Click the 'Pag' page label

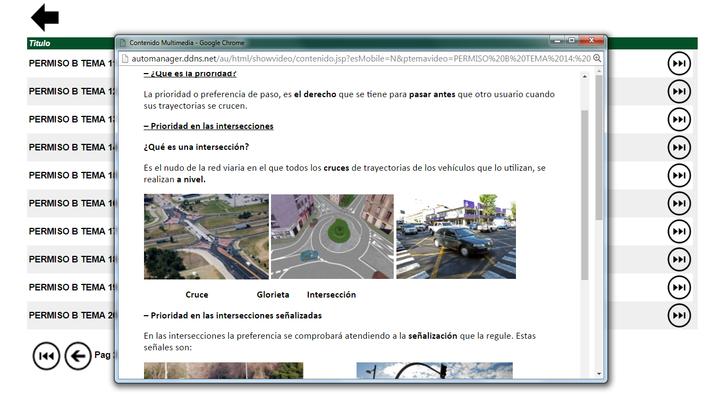[x=102, y=355]
